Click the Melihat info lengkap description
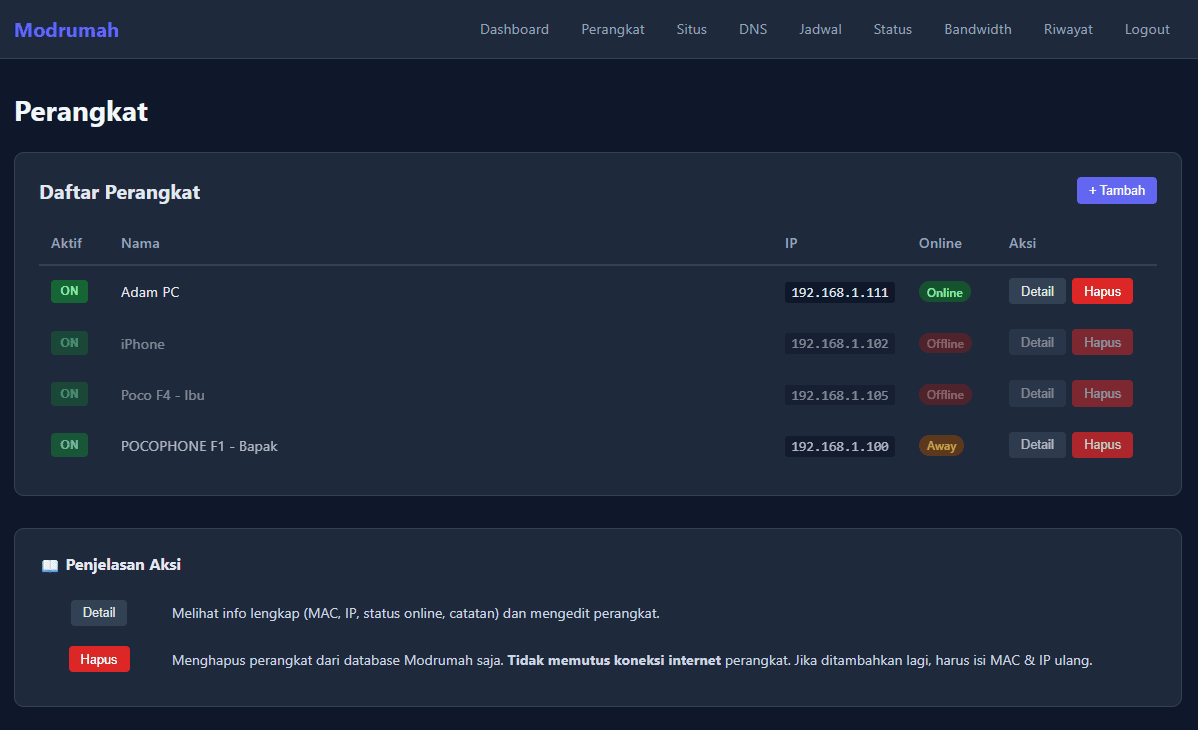 pyautogui.click(x=416, y=613)
